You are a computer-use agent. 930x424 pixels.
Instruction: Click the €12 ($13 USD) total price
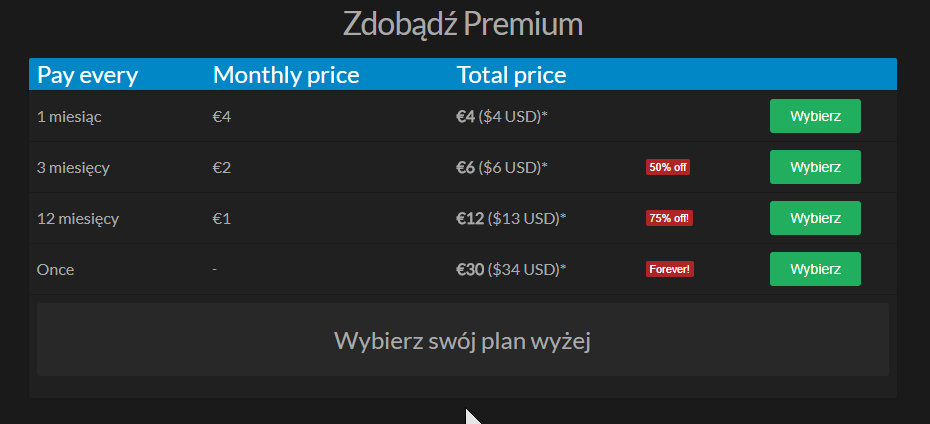(x=511, y=219)
